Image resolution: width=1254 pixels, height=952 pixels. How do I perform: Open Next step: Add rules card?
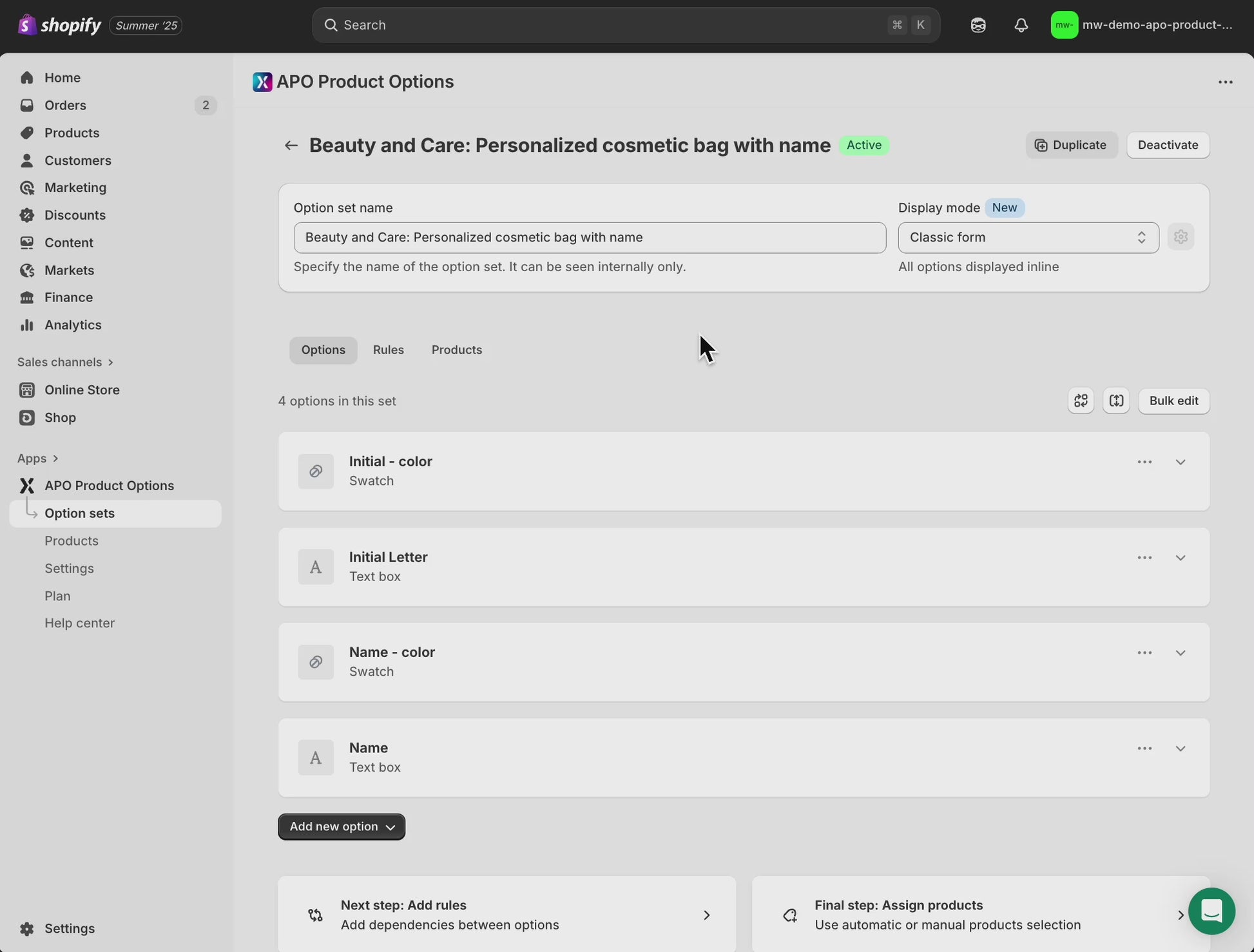tap(506, 915)
